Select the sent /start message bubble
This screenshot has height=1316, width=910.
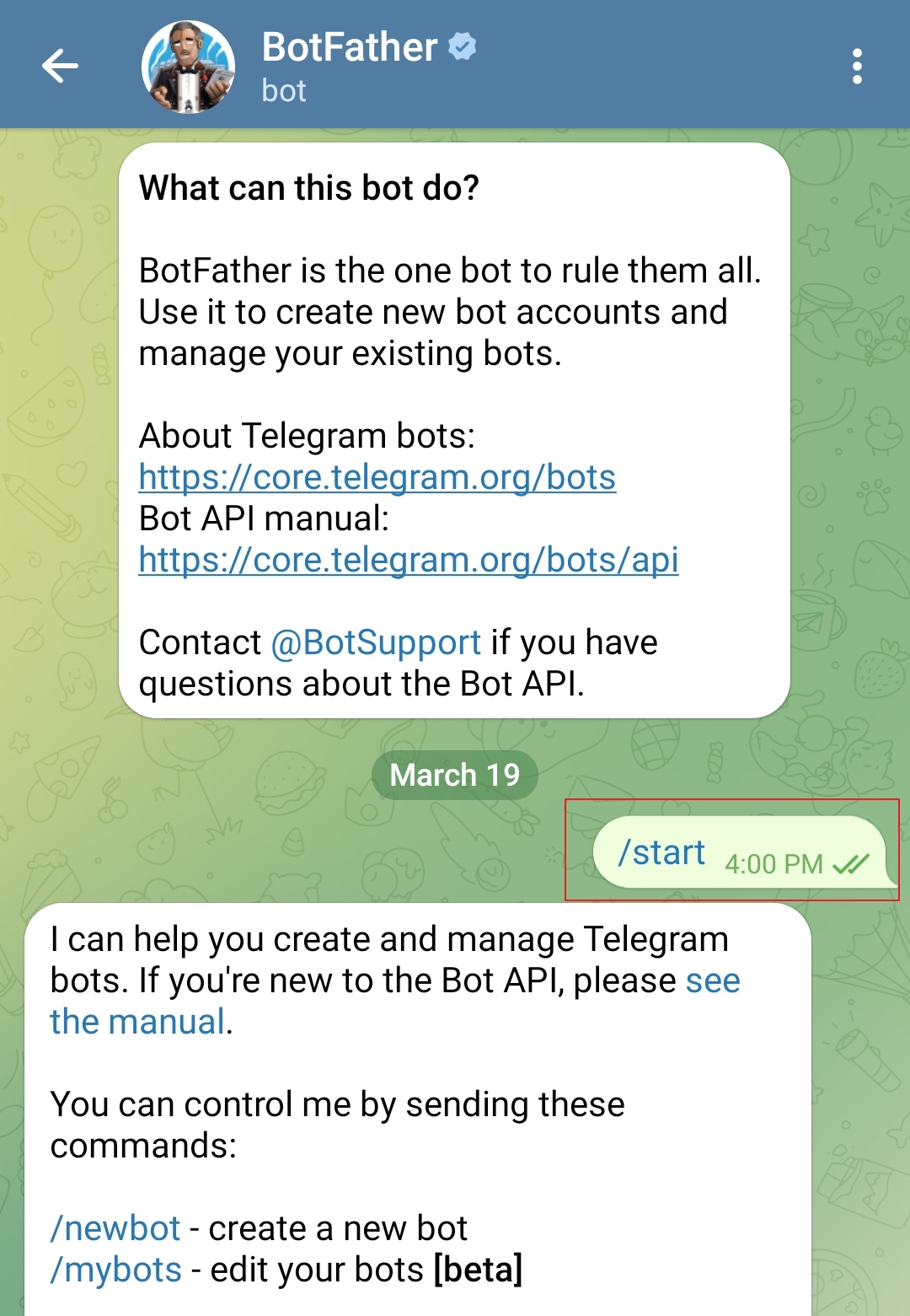tap(741, 851)
